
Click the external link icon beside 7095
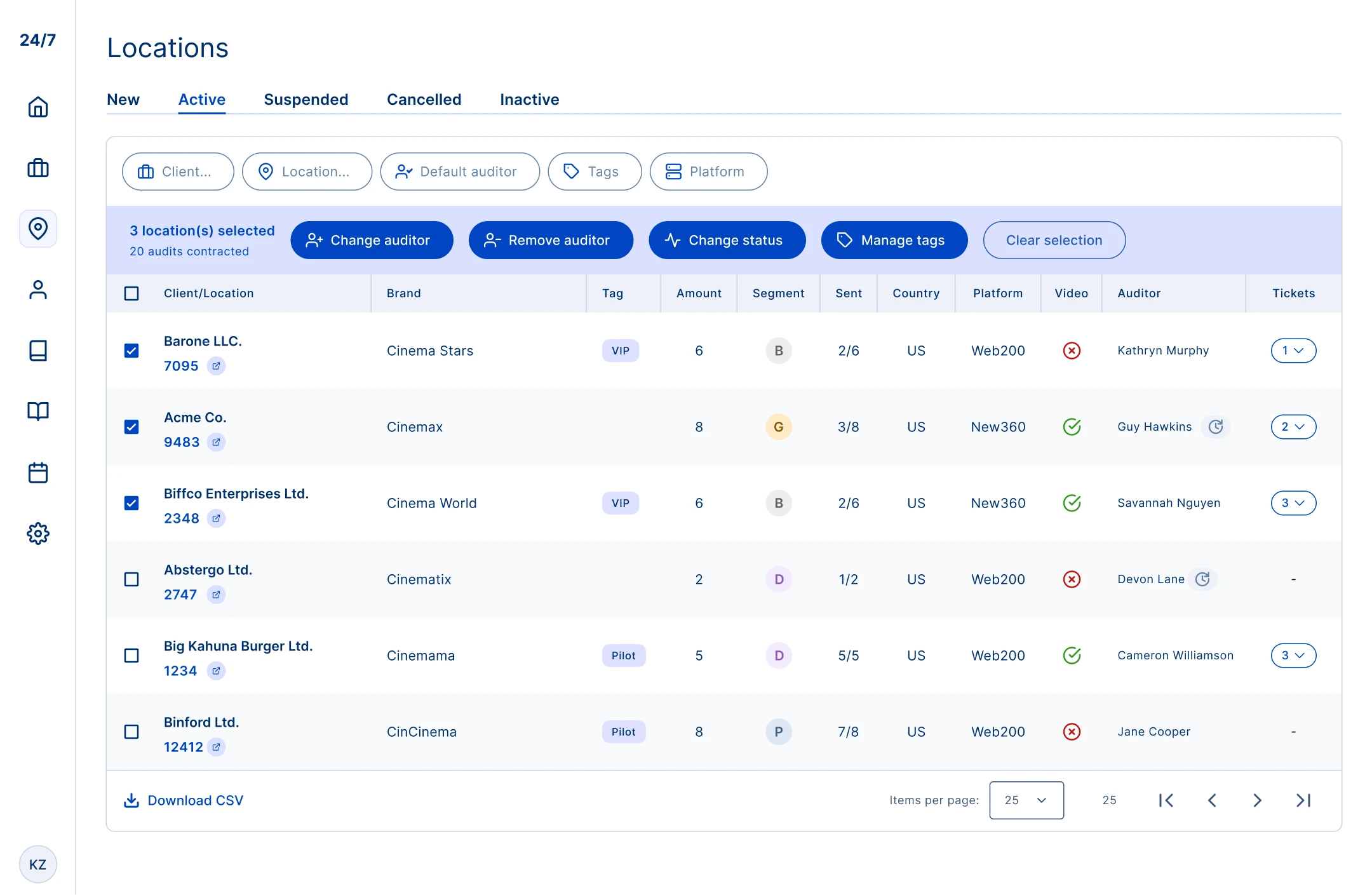click(x=216, y=366)
